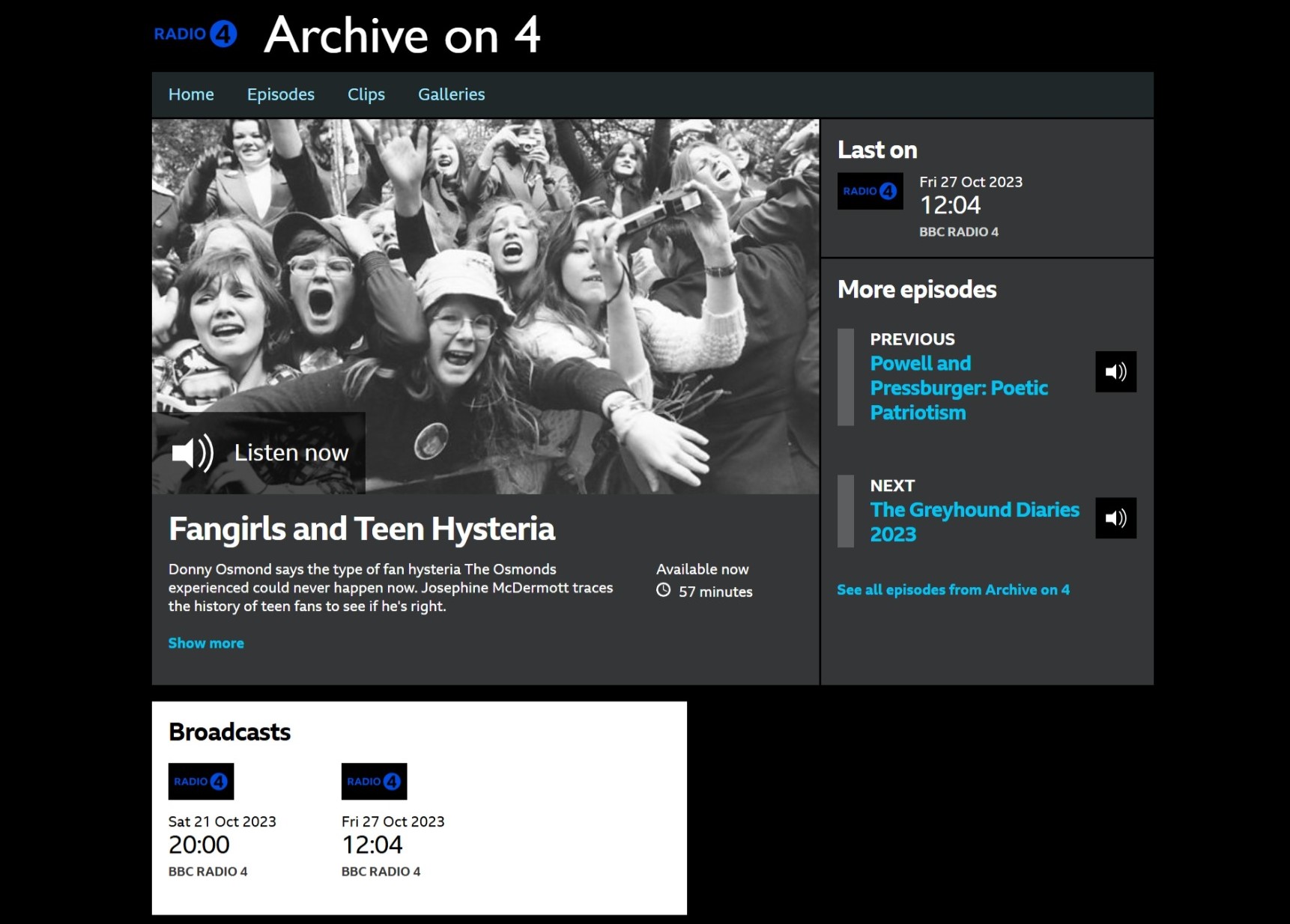1290x924 pixels.
Task: Click Radio 4 logo above Fri 27 Oct broadcast
Action: coord(374,782)
